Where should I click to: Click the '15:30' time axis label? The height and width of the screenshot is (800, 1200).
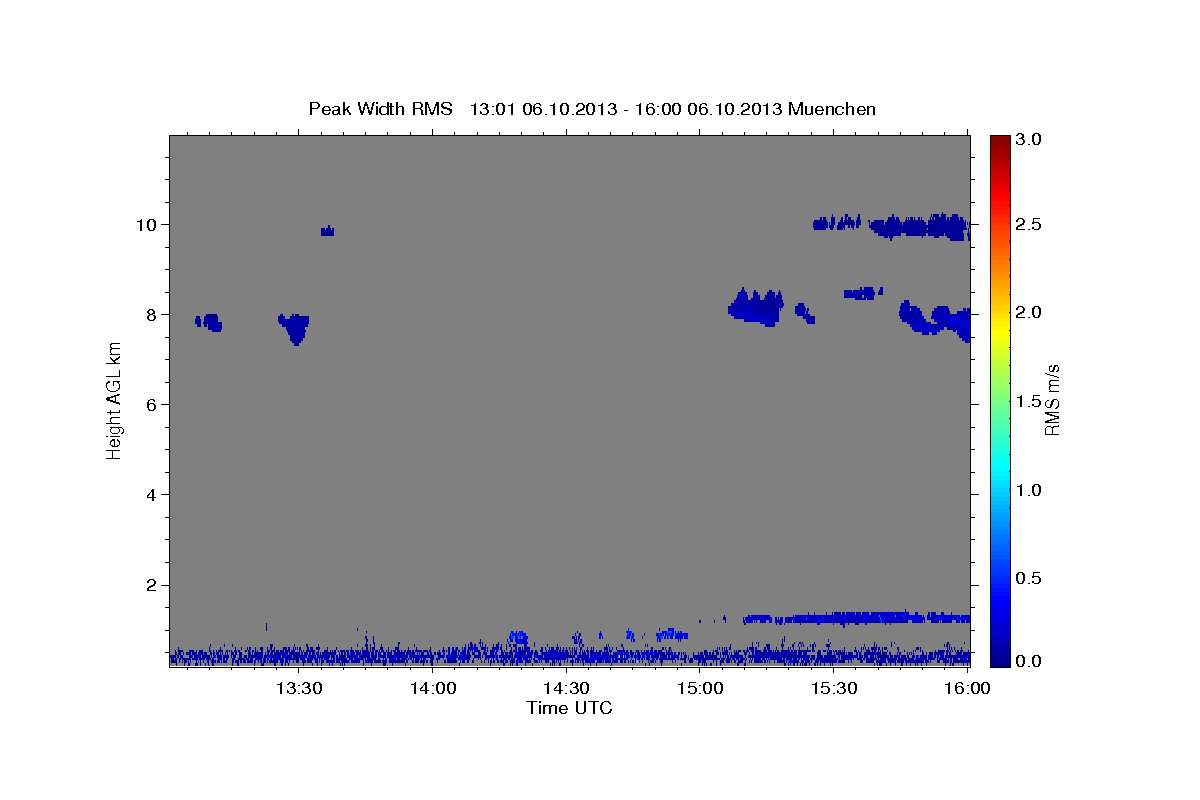834,688
